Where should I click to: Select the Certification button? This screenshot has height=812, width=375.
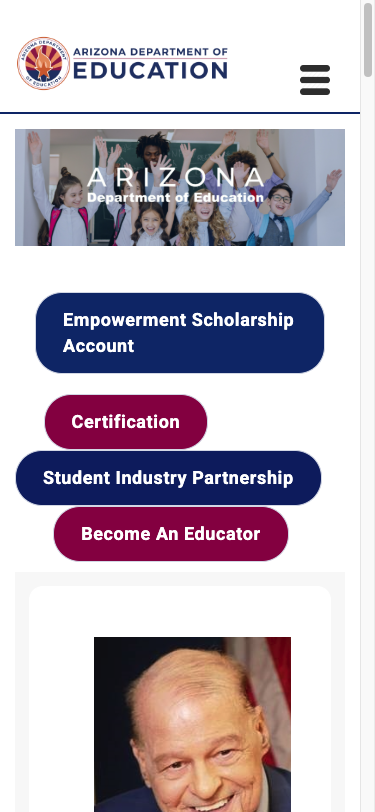click(x=126, y=422)
